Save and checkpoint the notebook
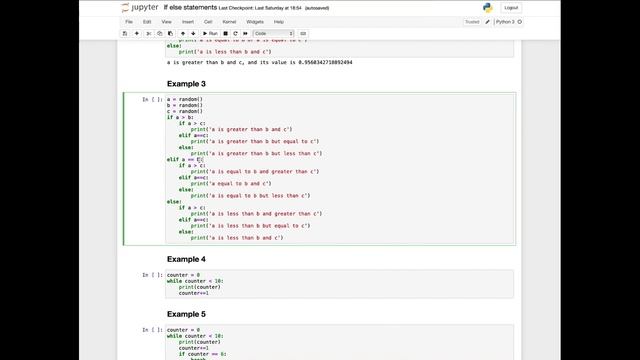Screen dimensions: 640x360 [x=125, y=33]
